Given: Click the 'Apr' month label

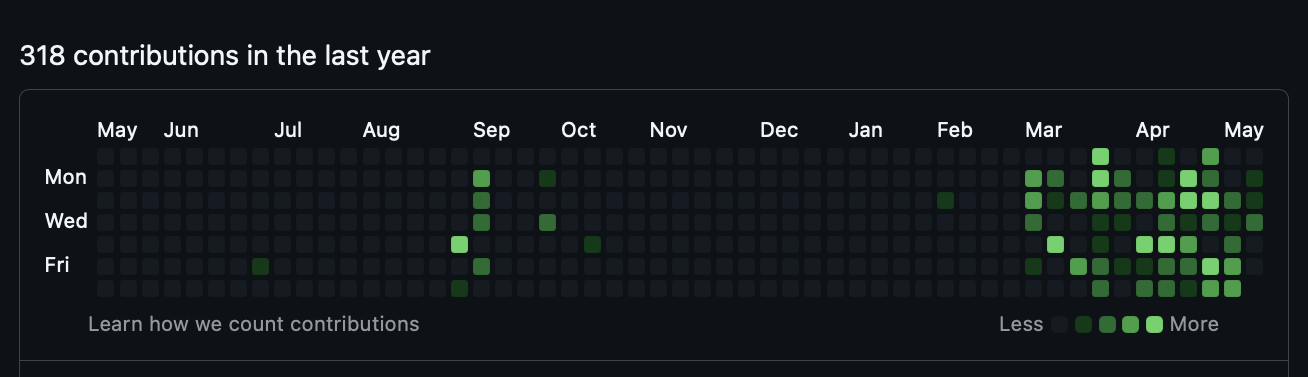Looking at the screenshot, I should pyautogui.click(x=1153, y=130).
